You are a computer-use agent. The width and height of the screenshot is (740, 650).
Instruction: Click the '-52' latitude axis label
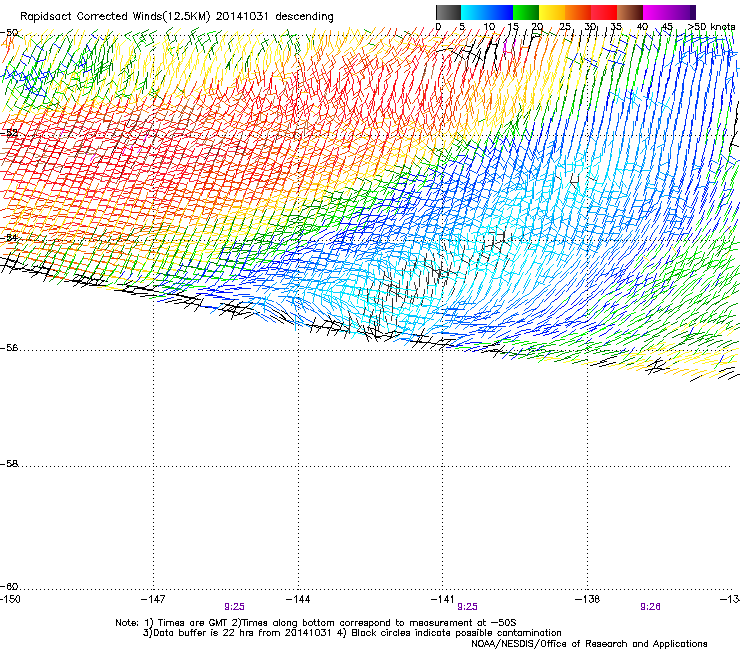click(x=9, y=133)
